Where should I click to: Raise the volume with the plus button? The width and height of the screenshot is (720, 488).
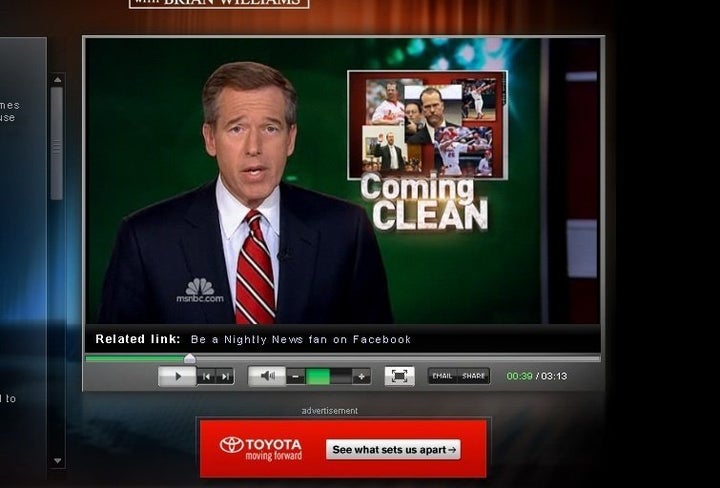[x=361, y=377]
